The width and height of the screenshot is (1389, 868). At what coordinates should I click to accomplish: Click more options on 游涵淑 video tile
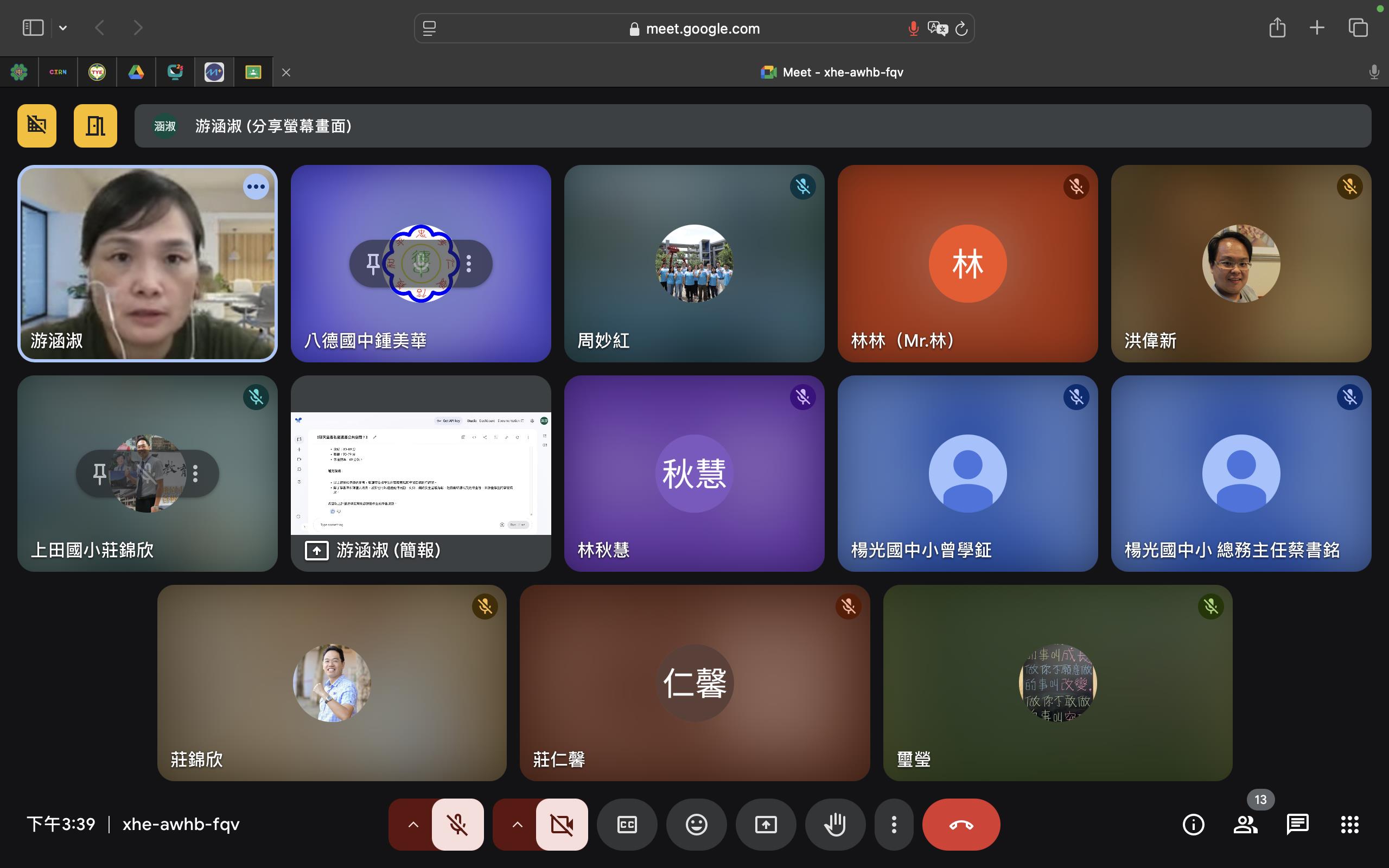pyautogui.click(x=256, y=187)
